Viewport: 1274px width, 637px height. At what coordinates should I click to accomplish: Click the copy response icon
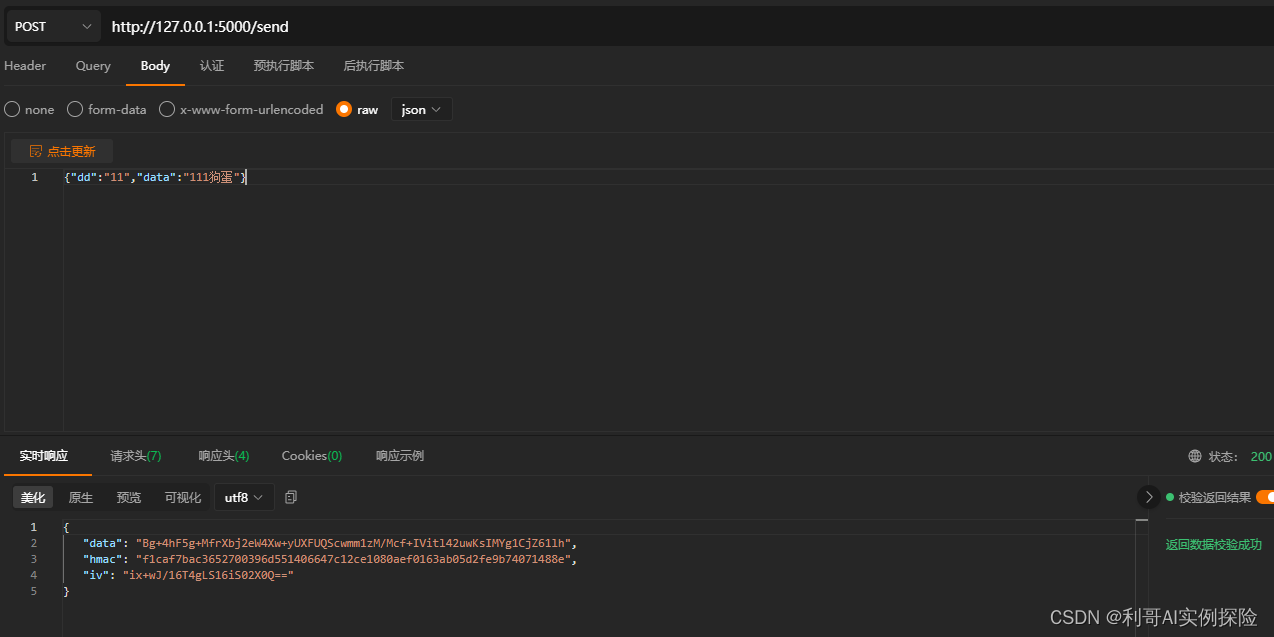click(x=291, y=497)
